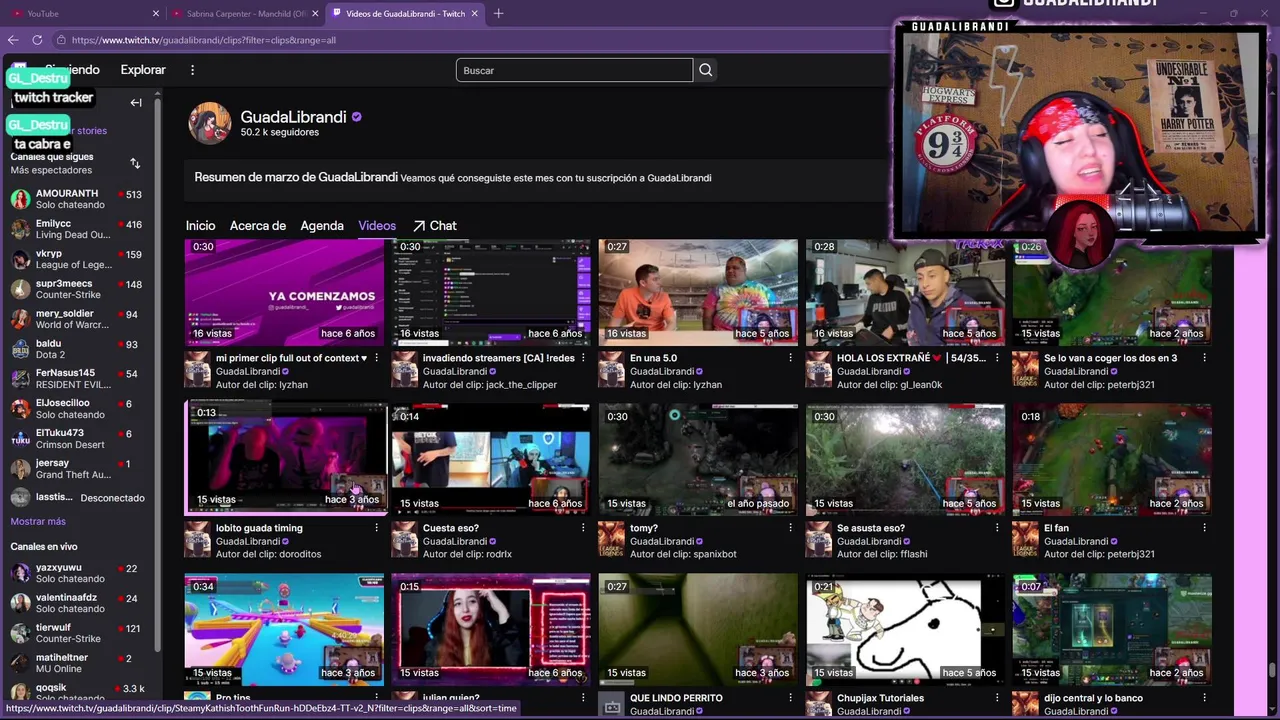This screenshot has height=720, width=1280.
Task: Sort followed channels with the arrows icon
Action: point(135,163)
